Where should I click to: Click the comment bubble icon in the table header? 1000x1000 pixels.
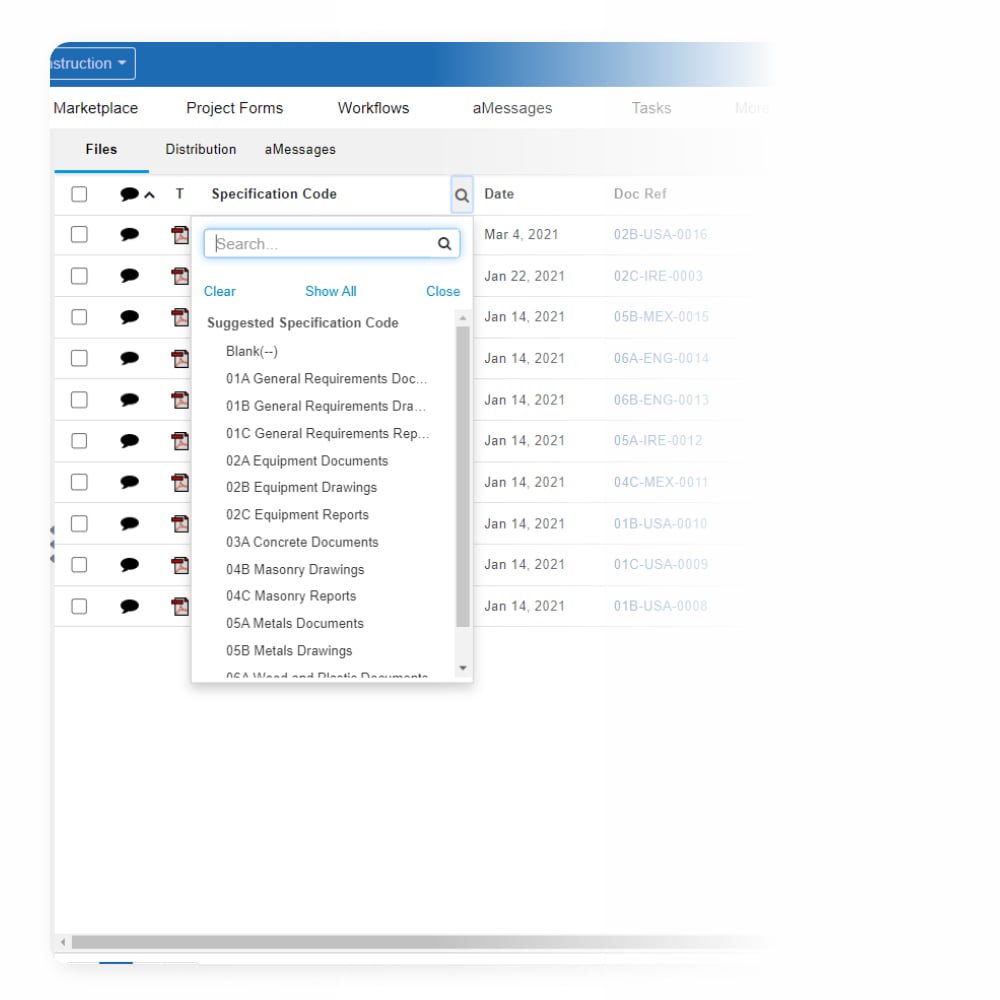coord(129,194)
